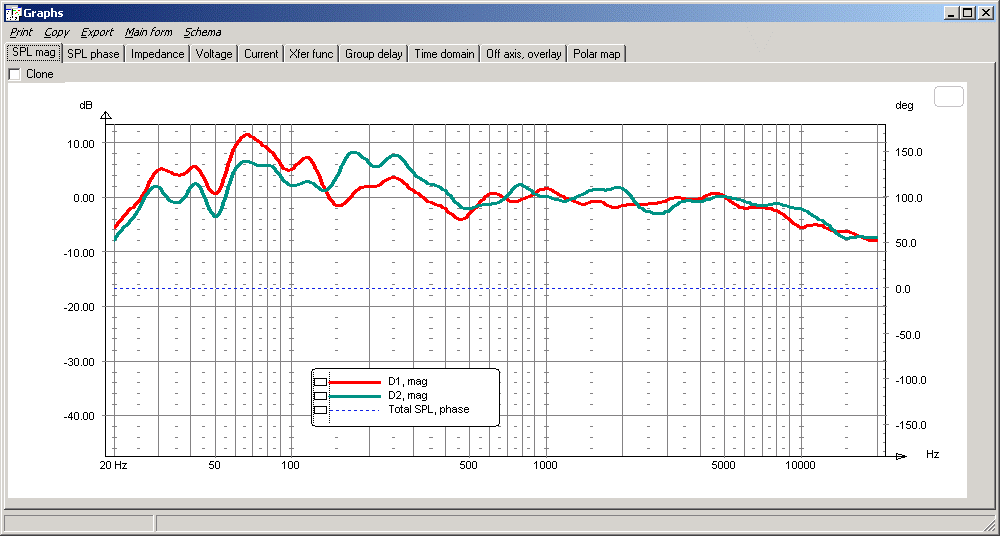Click the -40.00 dB axis label

click(x=78, y=416)
